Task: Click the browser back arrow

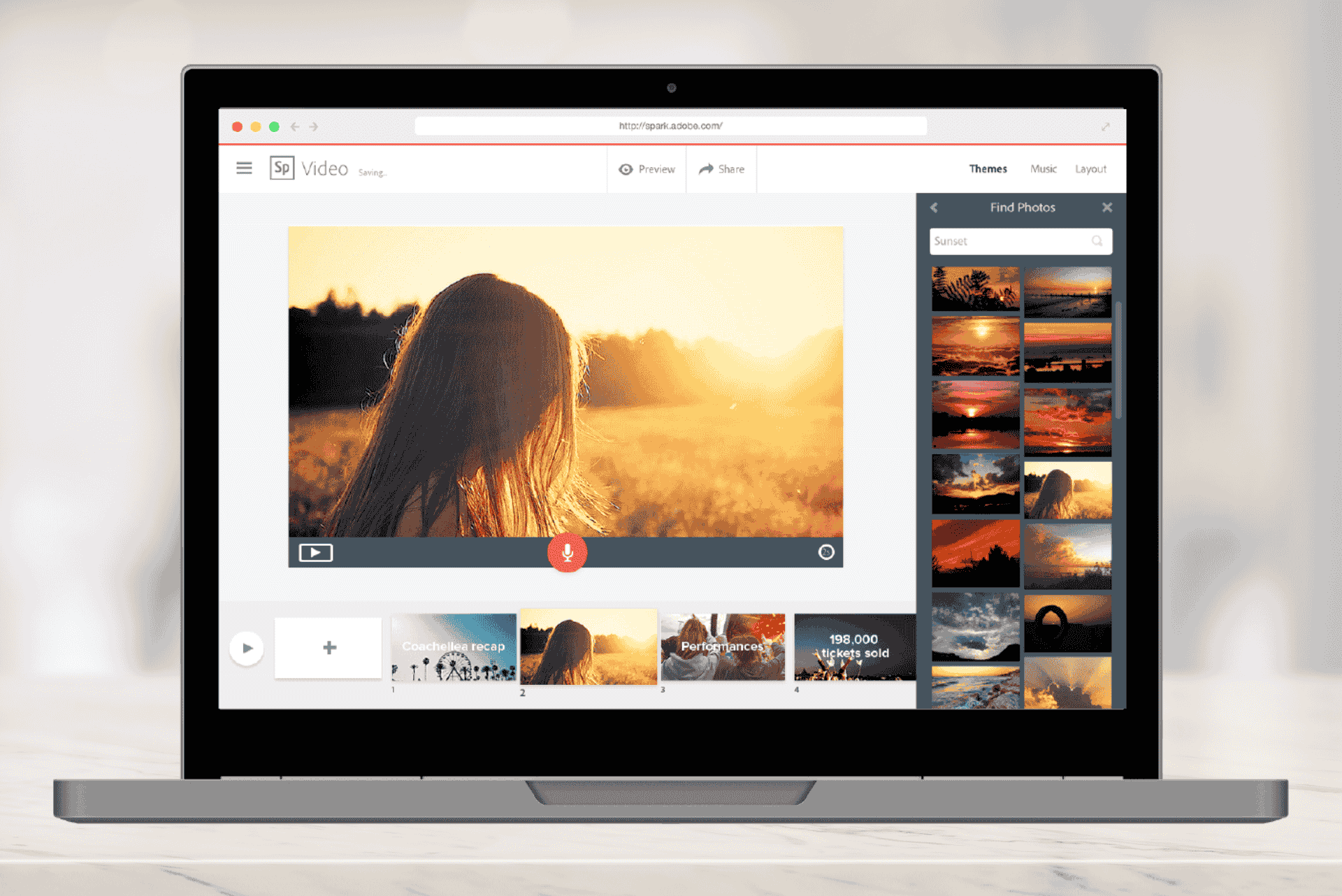Action: 295,127
